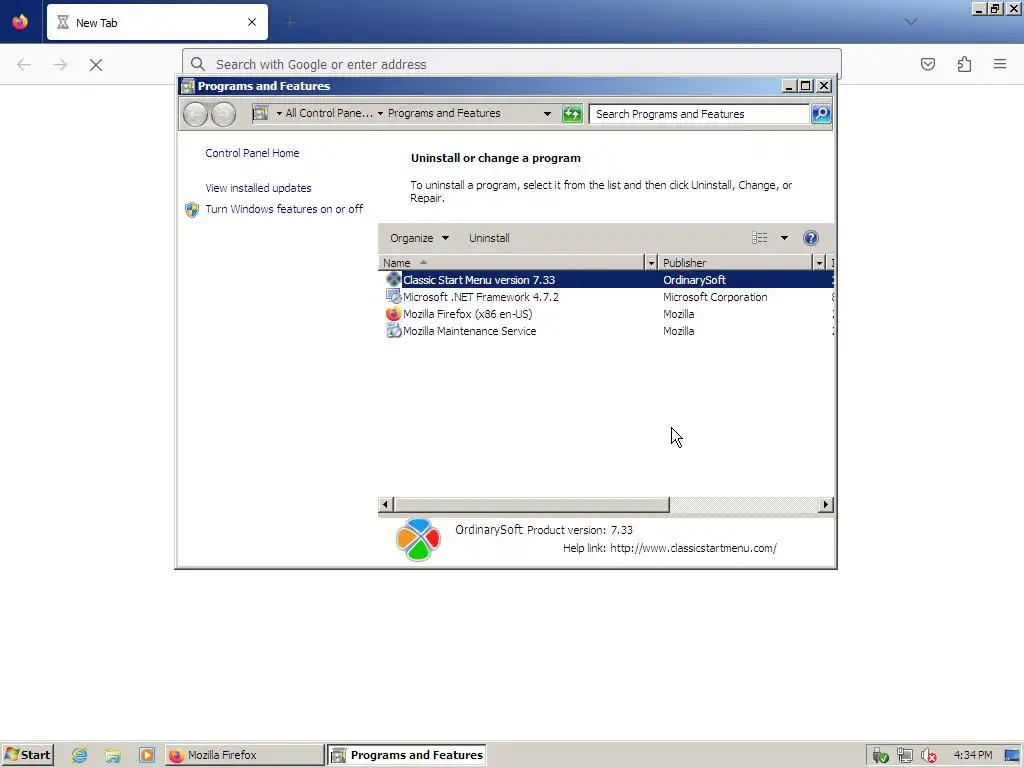1024x768 pixels.
Task: Click the search magnifier button
Action: pos(821,114)
